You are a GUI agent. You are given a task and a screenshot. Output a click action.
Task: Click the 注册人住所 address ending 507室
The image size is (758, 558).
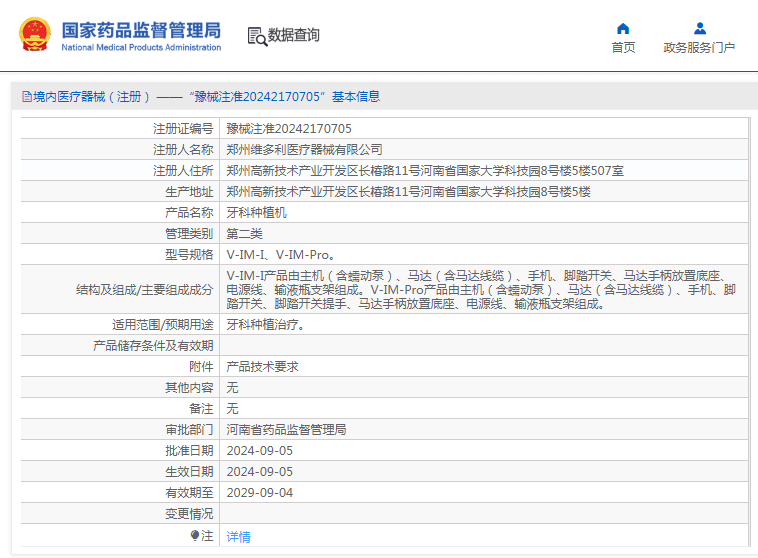[x=425, y=171]
